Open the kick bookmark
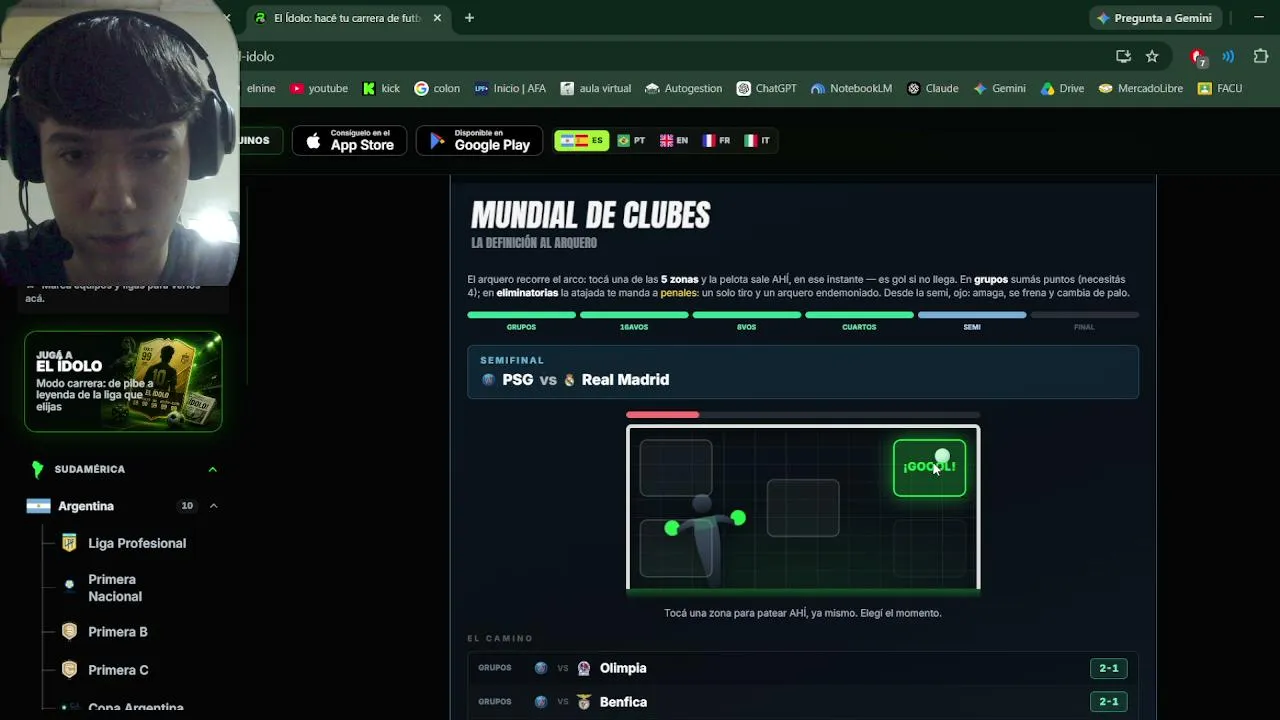 pyautogui.click(x=381, y=88)
